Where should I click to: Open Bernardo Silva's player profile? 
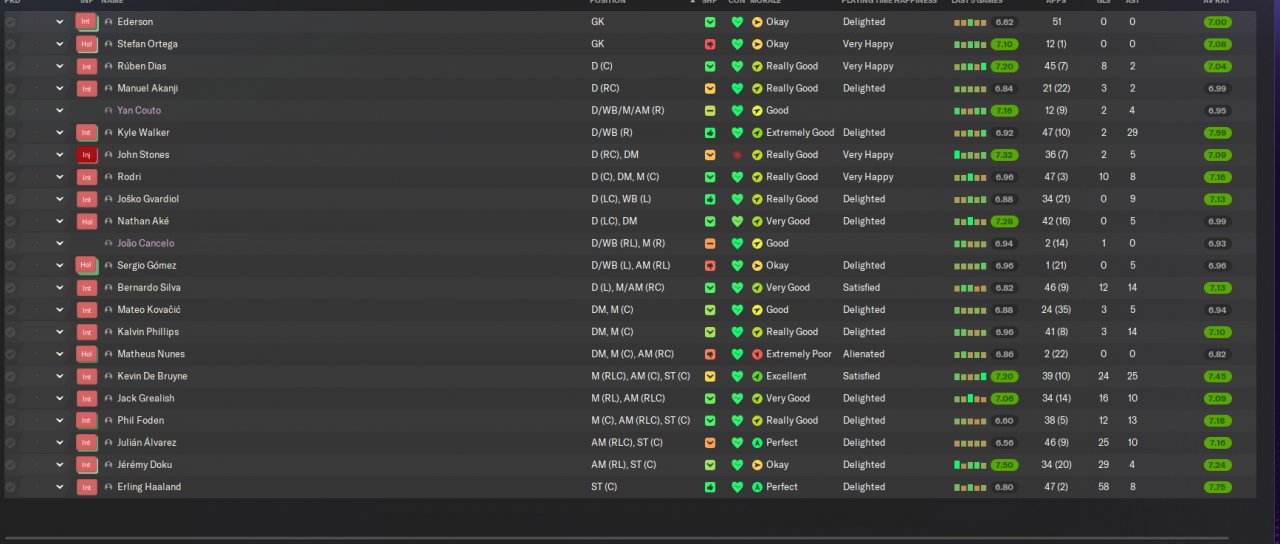click(x=149, y=288)
